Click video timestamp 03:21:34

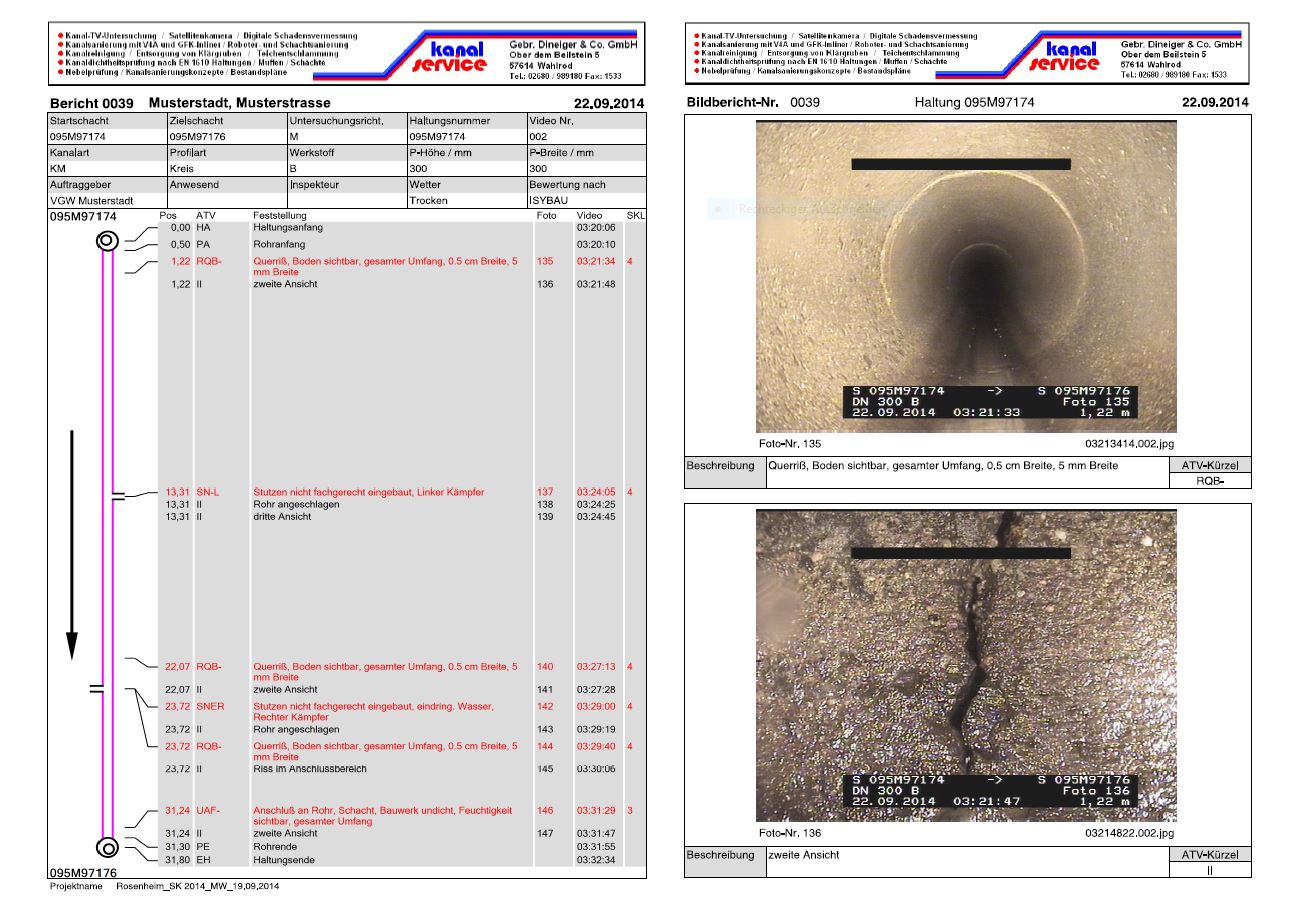[x=596, y=262]
